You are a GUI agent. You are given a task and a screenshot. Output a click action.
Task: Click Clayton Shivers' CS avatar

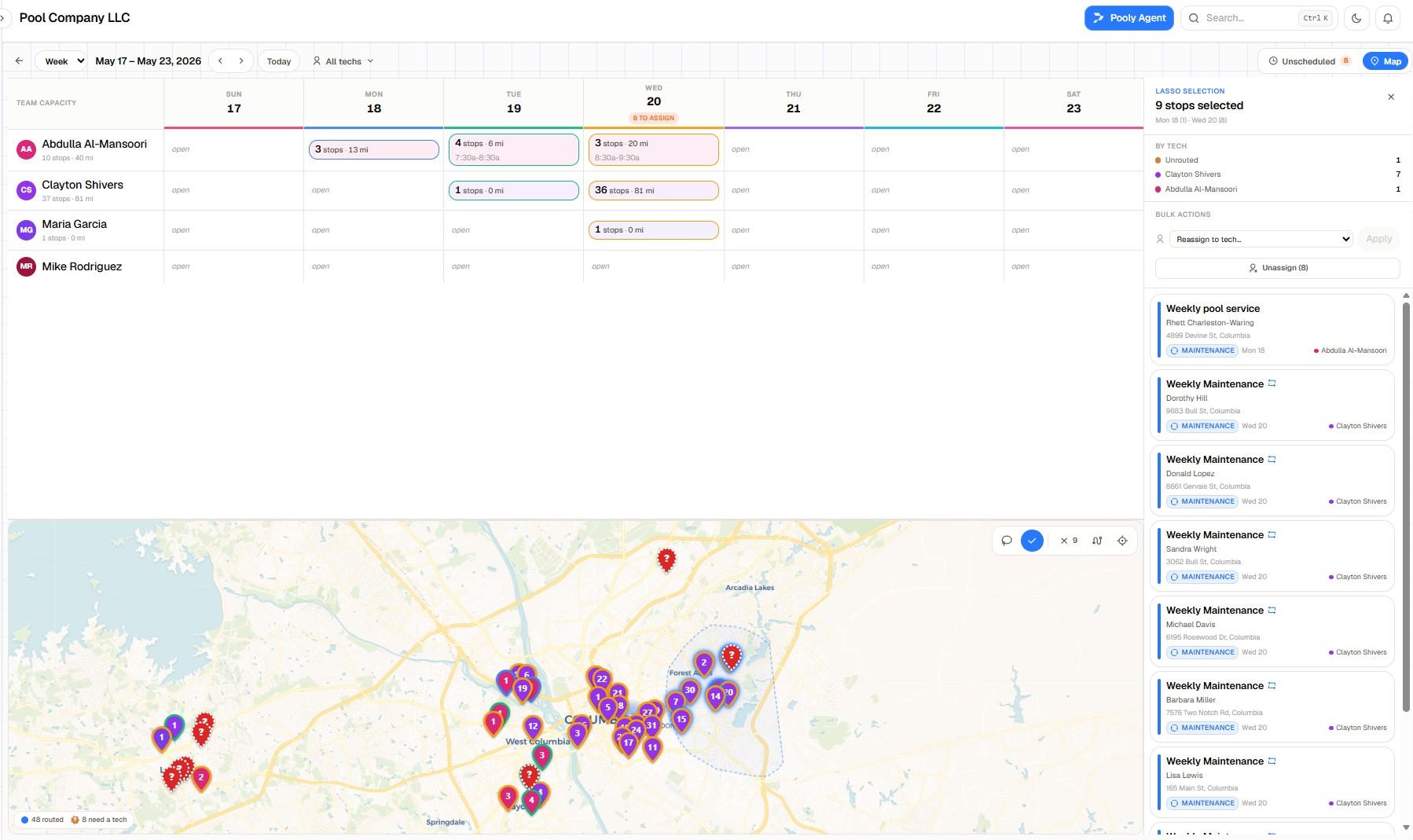(x=27, y=190)
